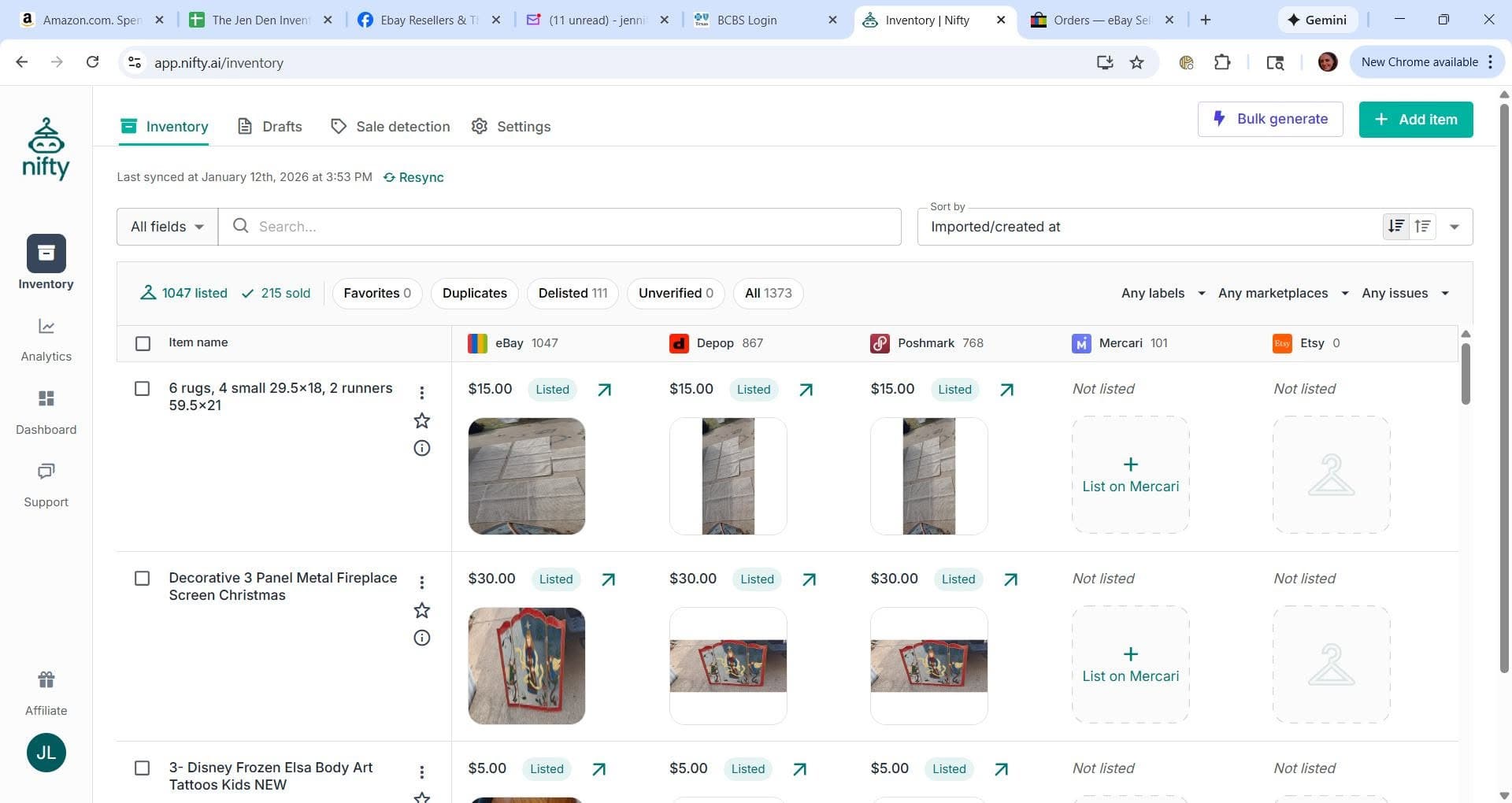Viewport: 1512px width, 803px height.
Task: Toggle the Favorites filter chip
Action: pyautogui.click(x=377, y=293)
